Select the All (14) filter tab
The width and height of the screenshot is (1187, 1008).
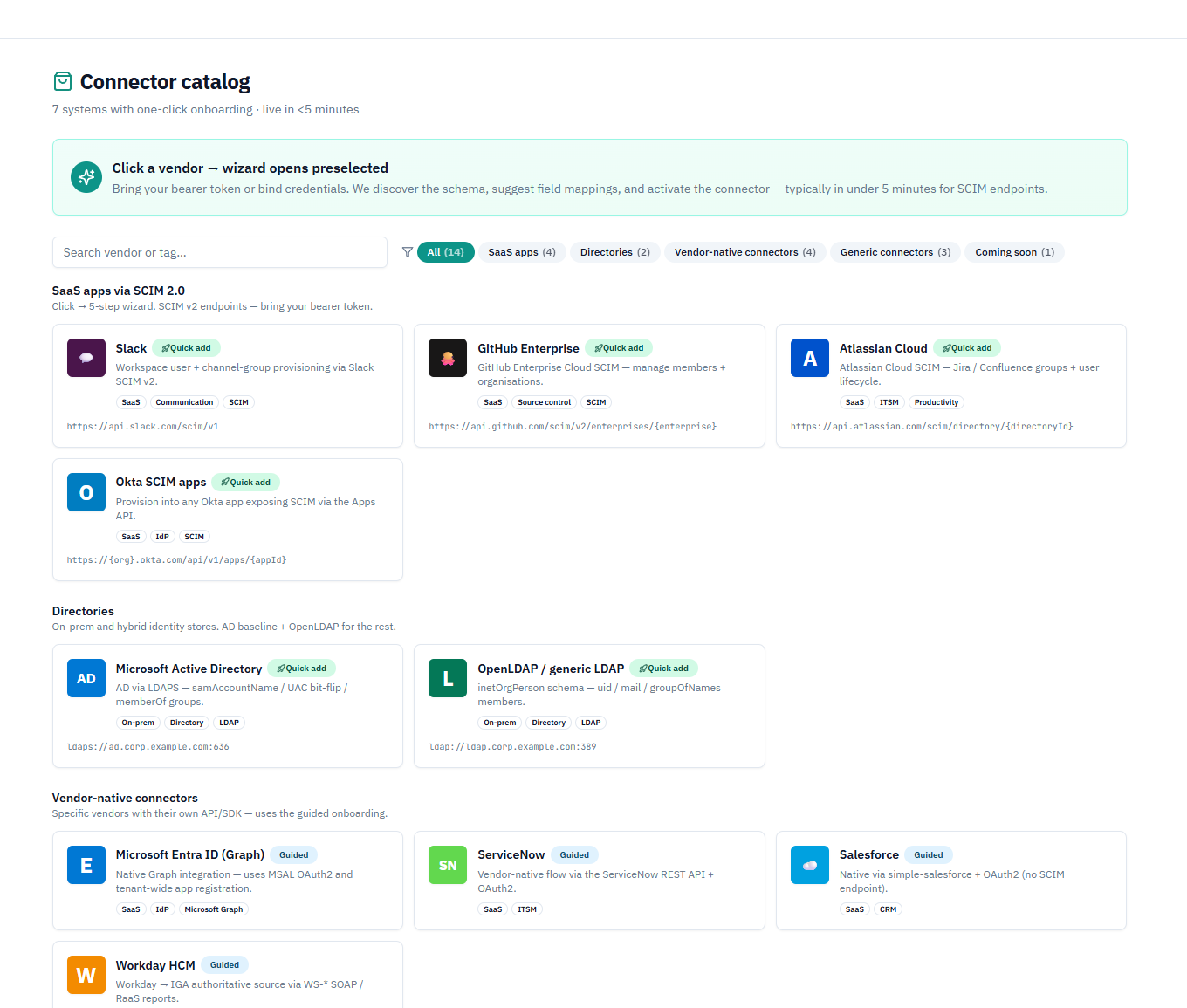446,252
